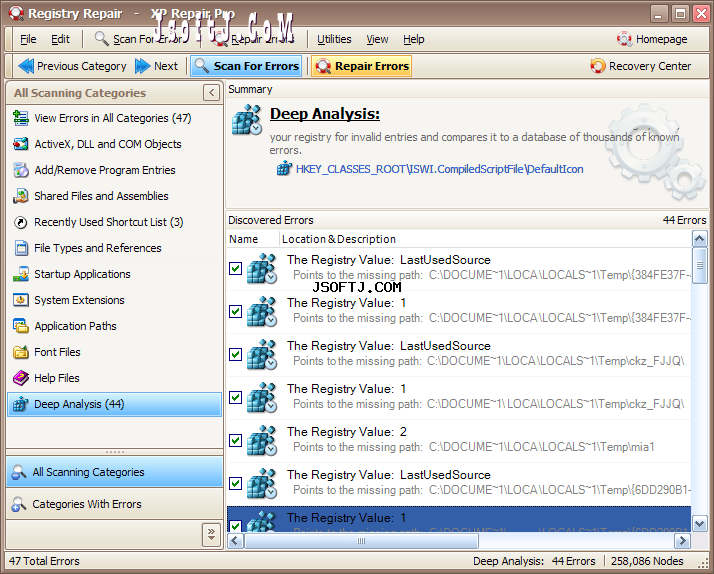Open the View menu
The width and height of the screenshot is (714, 574).
click(377, 39)
